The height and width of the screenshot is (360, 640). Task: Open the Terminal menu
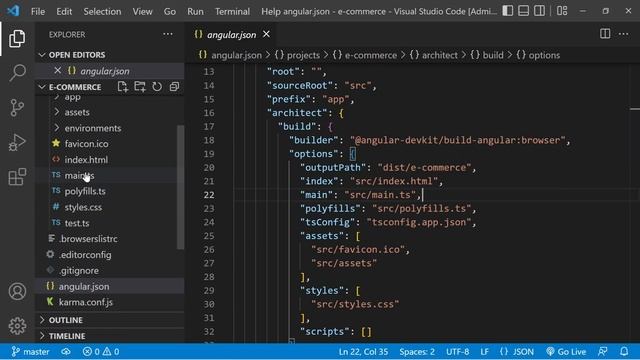point(232,11)
